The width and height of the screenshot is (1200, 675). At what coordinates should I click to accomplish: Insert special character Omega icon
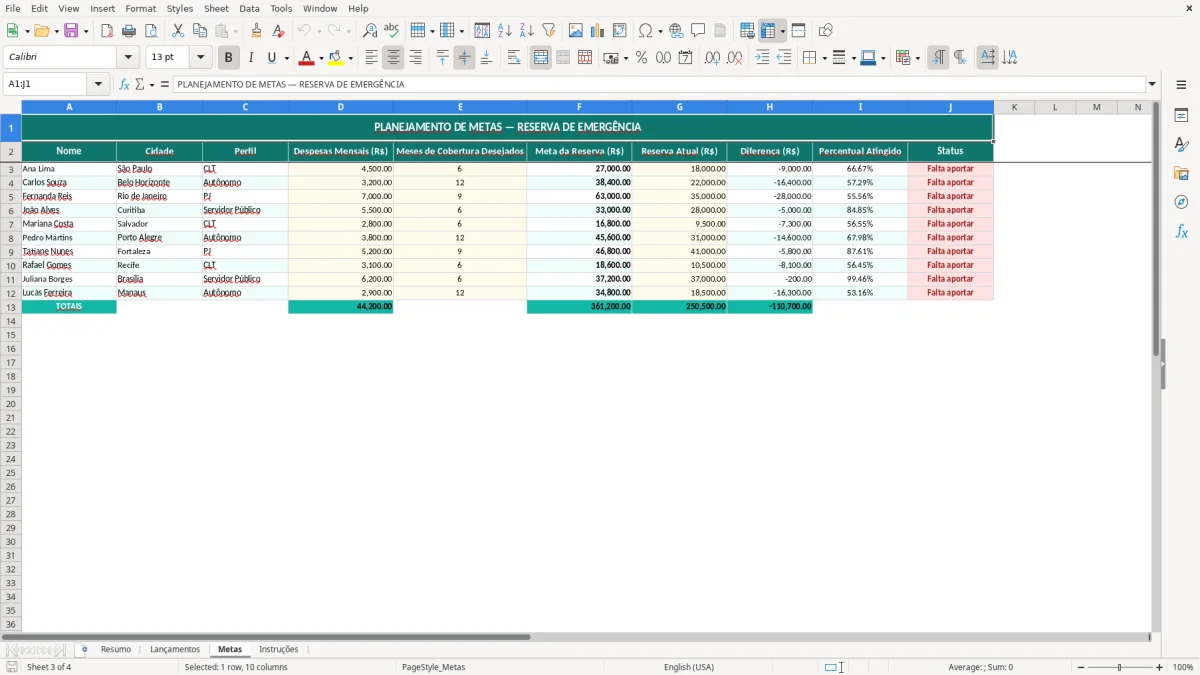point(646,31)
